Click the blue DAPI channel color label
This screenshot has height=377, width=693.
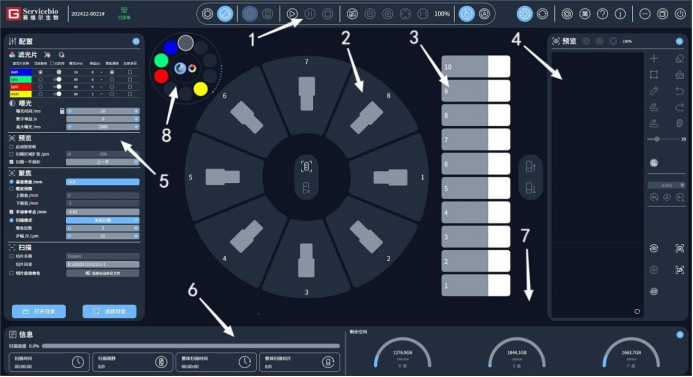[x=21, y=72]
